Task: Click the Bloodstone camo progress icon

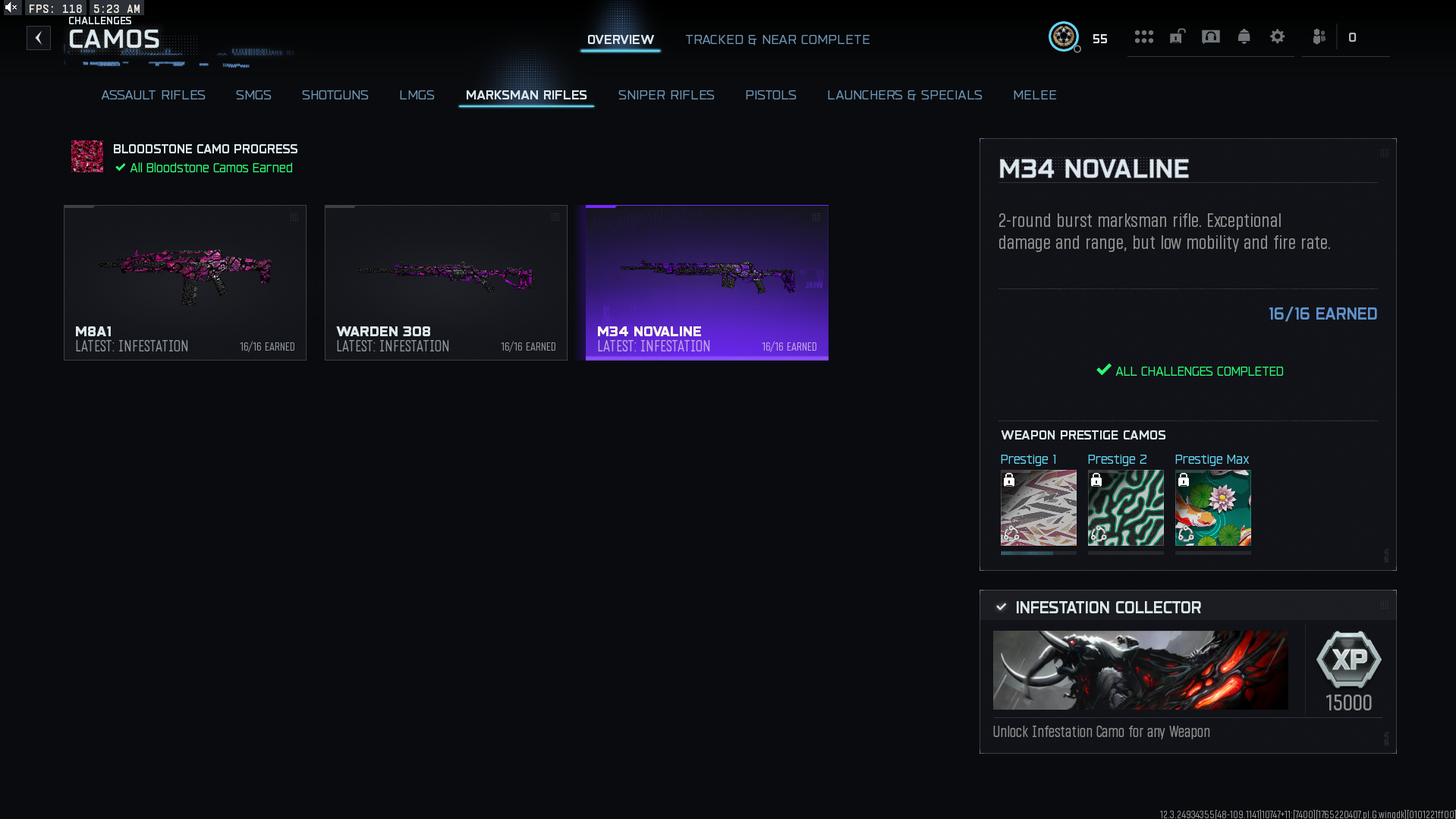Action: pos(87,156)
